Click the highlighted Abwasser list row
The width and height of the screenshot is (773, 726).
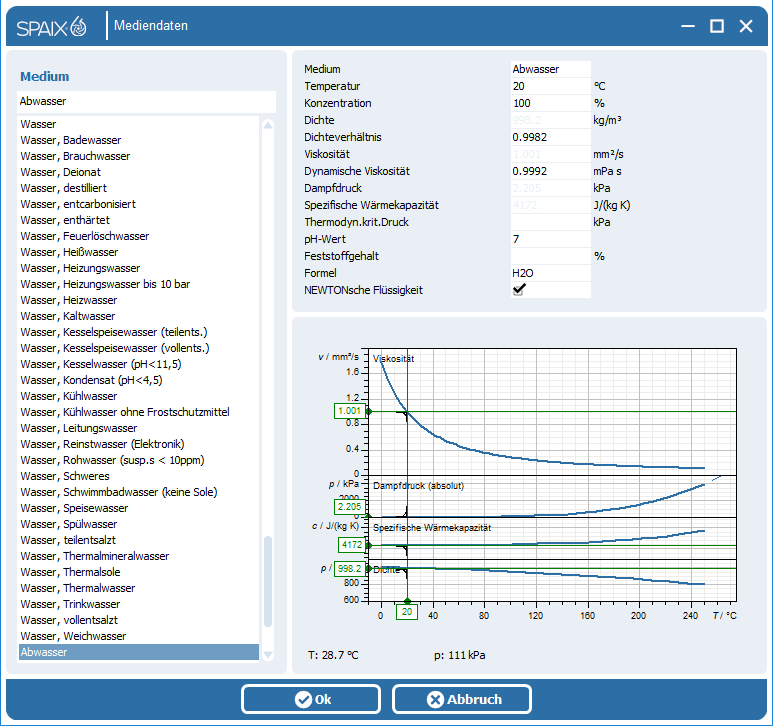coord(139,652)
